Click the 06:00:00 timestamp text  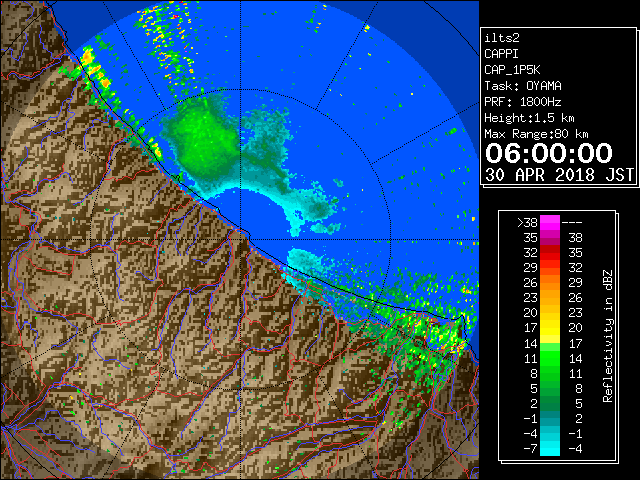pos(549,153)
